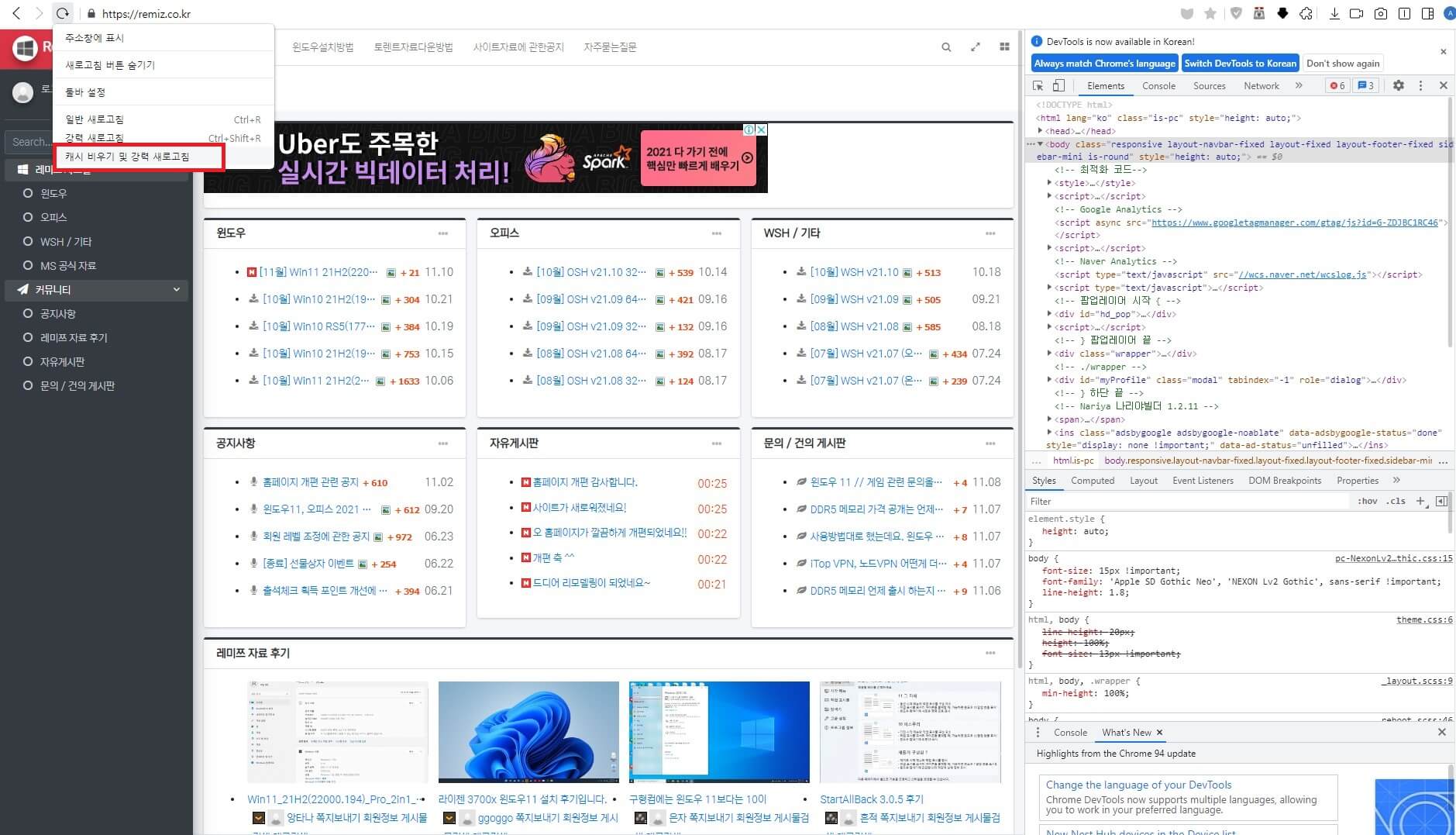Toggle fullscreen expand icon in site header
The width and height of the screenshot is (1456, 835).
975,47
